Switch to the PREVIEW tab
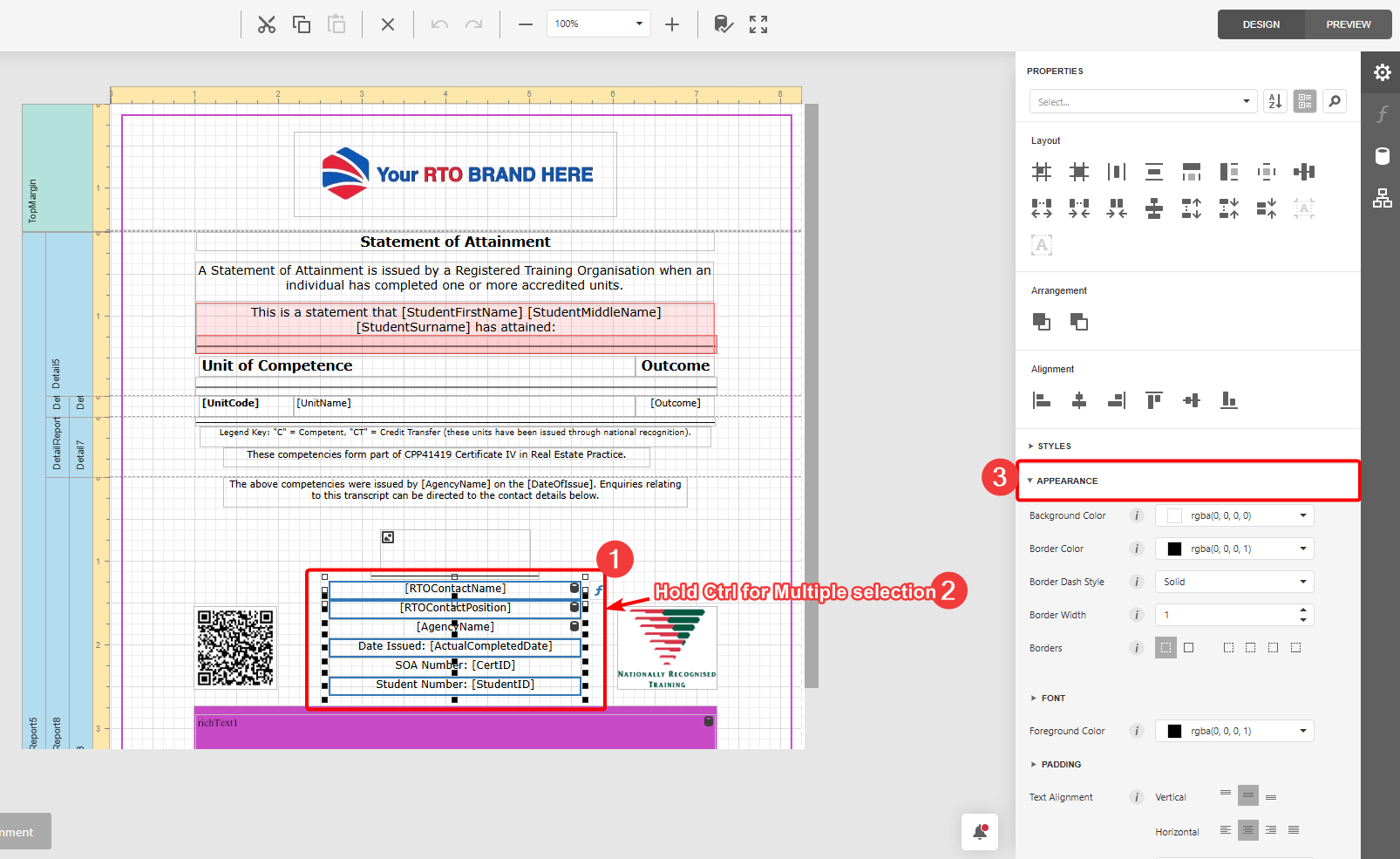 click(x=1348, y=24)
